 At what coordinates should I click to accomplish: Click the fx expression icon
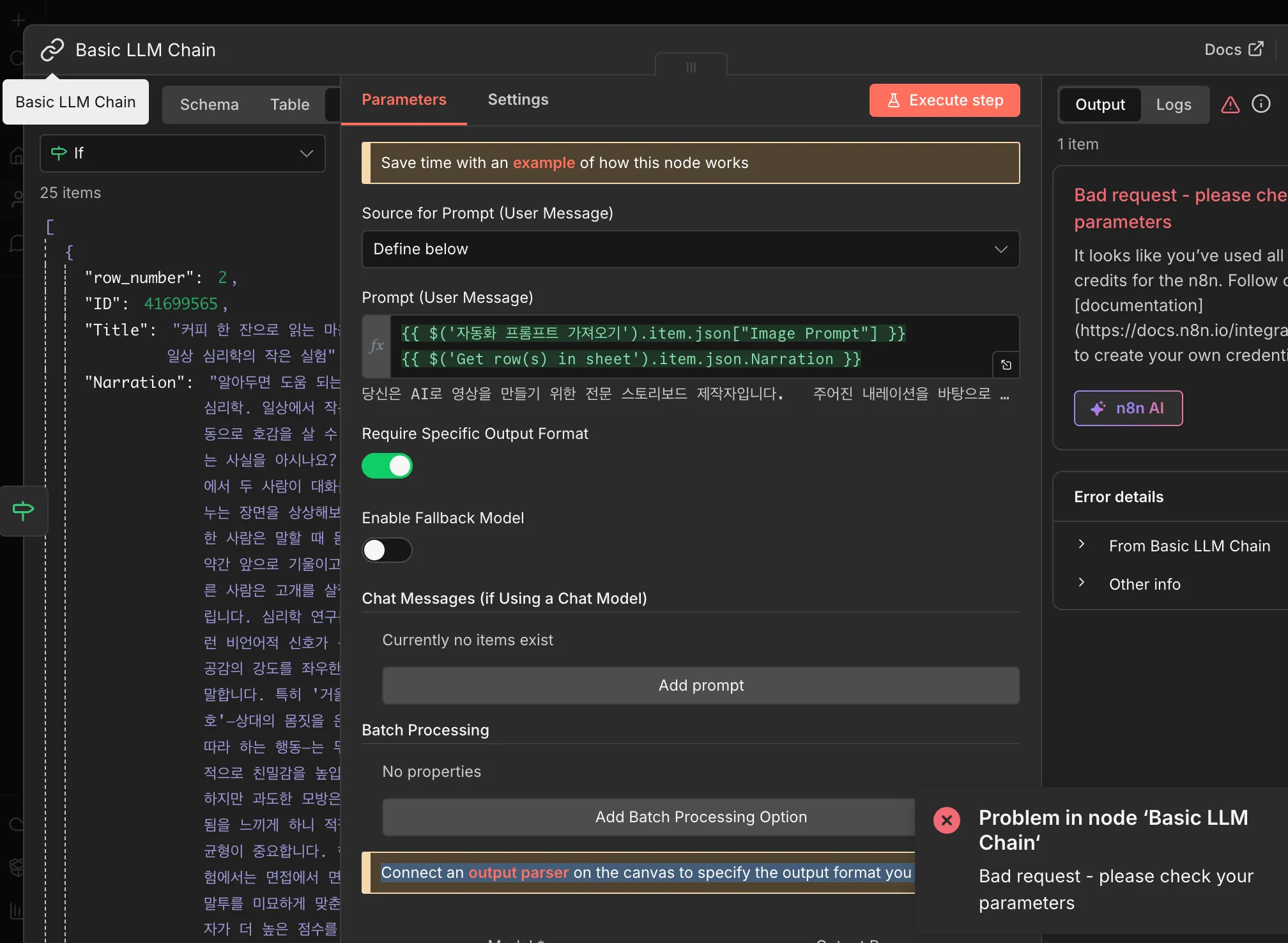377,346
